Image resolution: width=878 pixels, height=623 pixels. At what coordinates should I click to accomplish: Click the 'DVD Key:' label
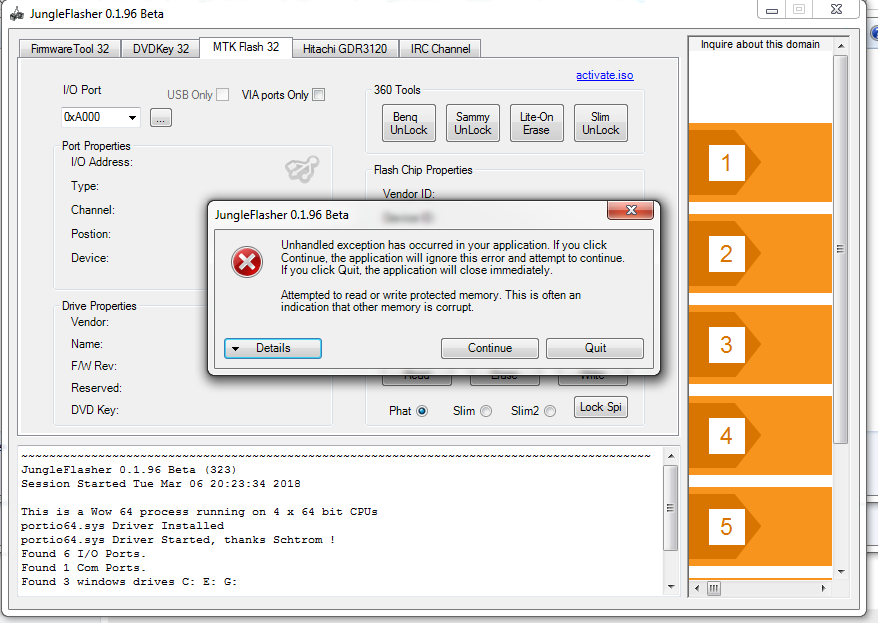[x=95, y=410]
